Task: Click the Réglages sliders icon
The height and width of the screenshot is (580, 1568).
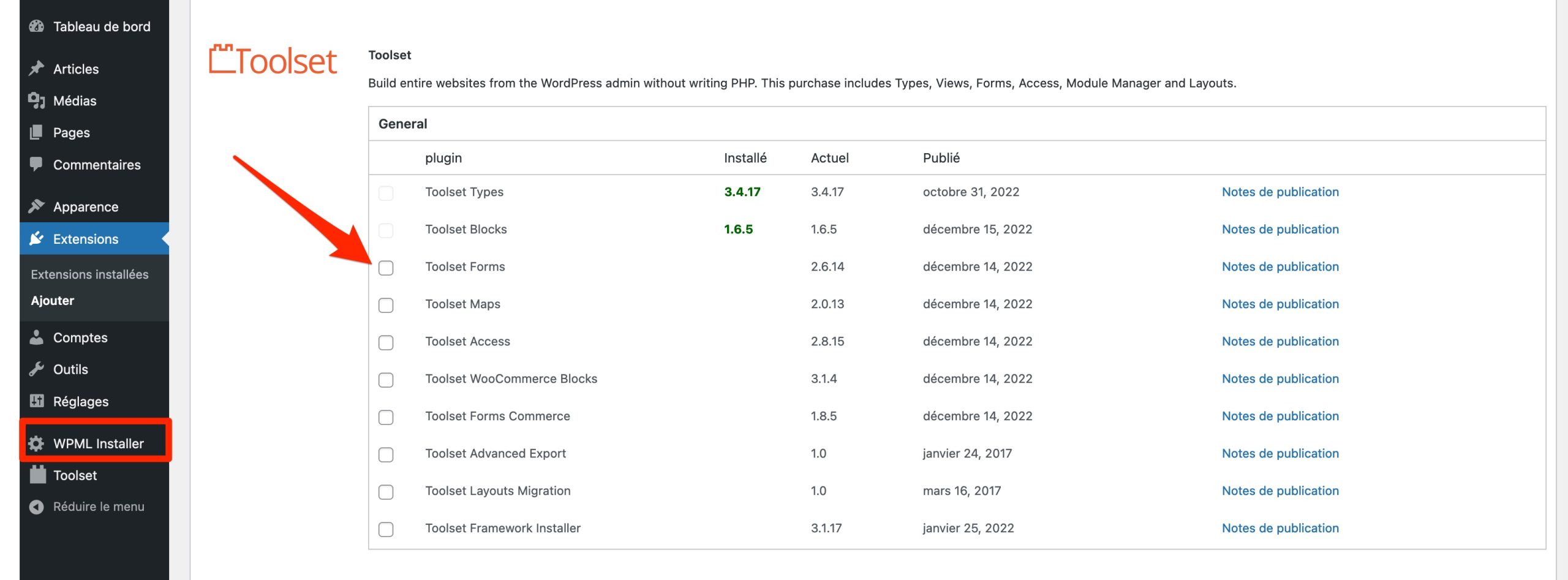Action: [37, 401]
